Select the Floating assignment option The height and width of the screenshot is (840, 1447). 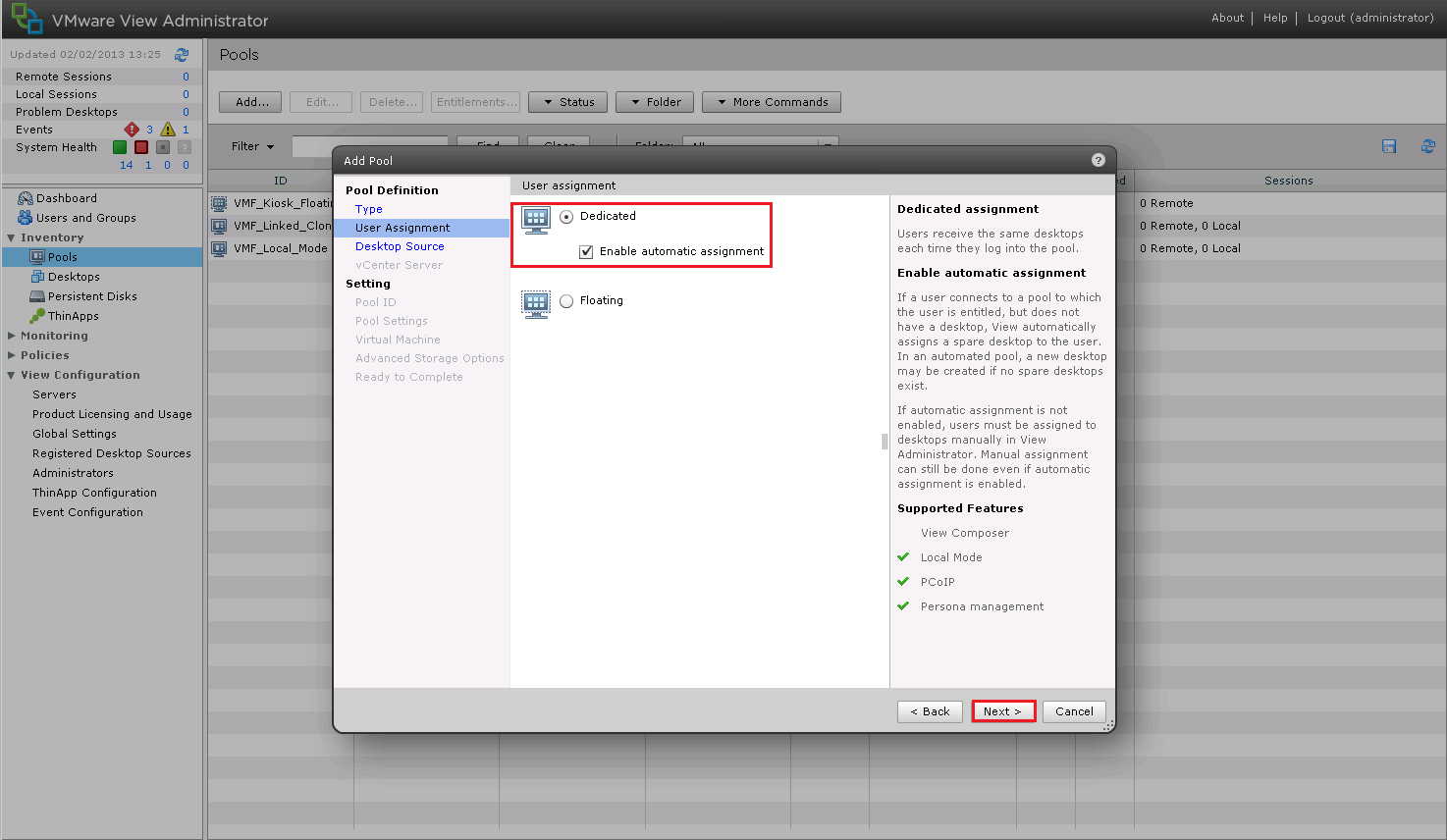coord(566,301)
